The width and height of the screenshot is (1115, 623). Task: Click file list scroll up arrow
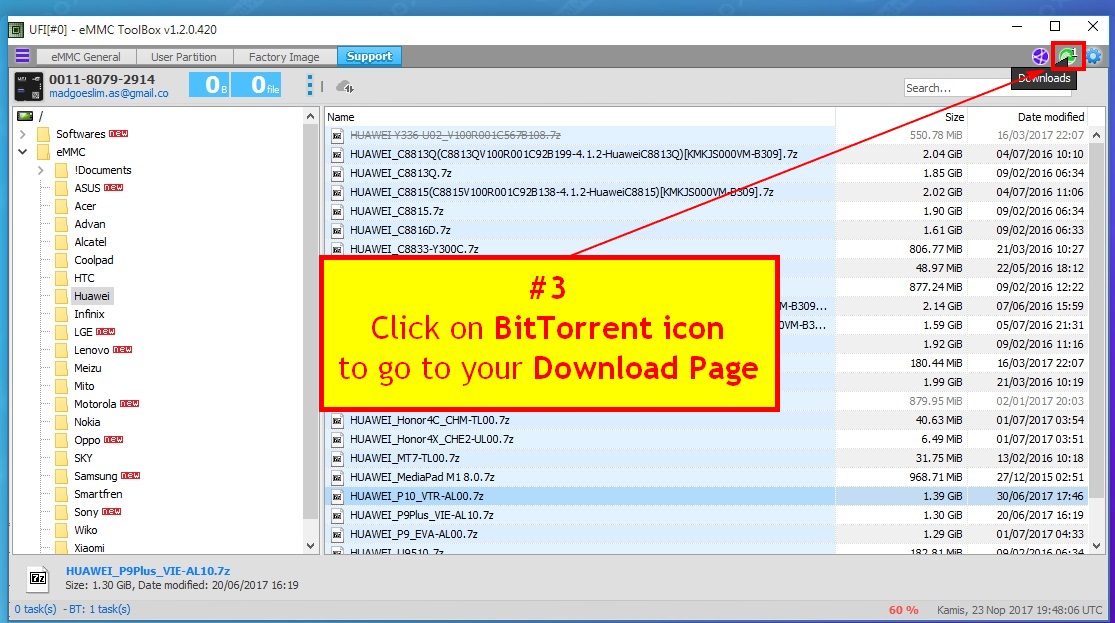click(1097, 135)
